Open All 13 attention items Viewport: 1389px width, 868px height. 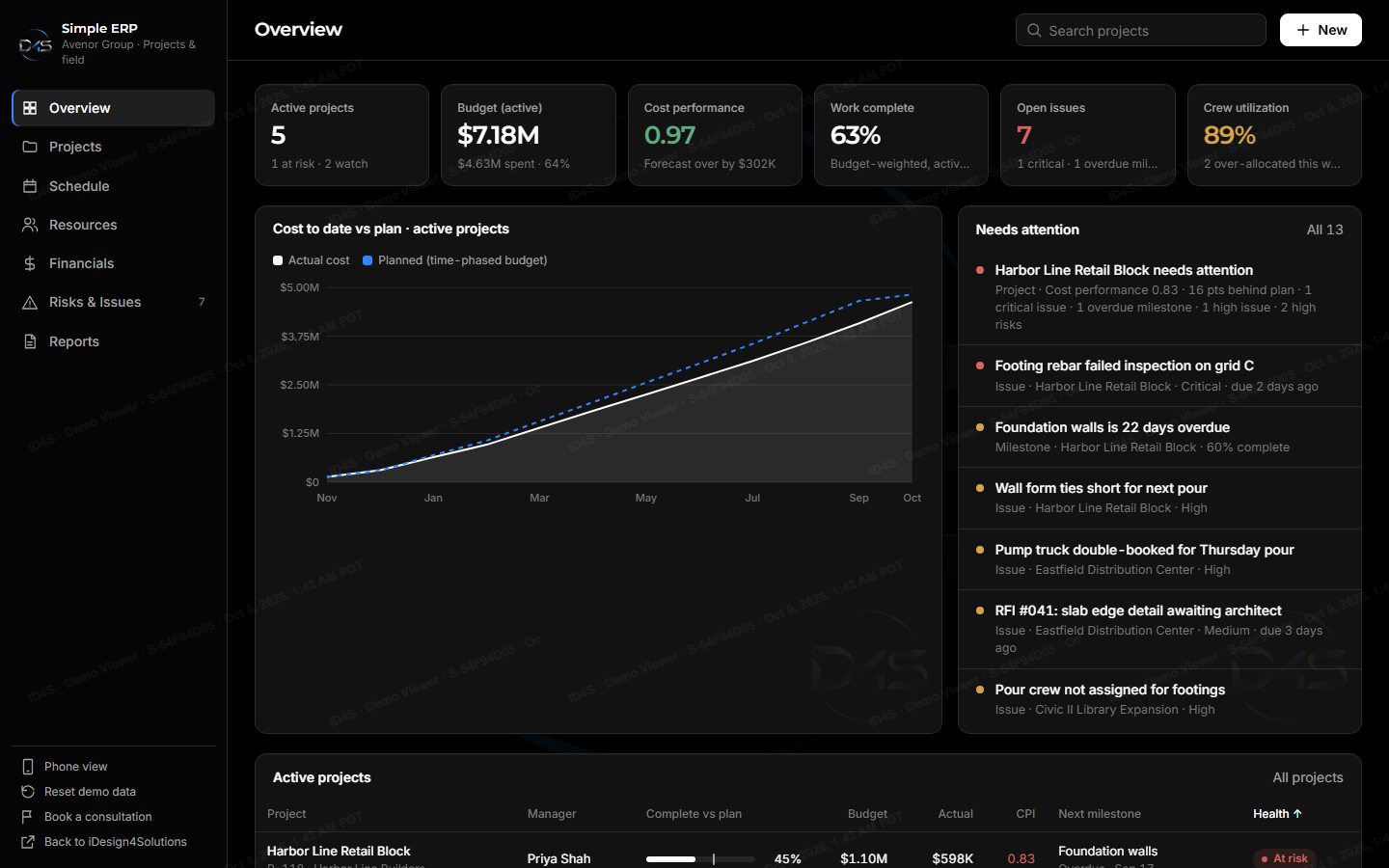[1324, 230]
